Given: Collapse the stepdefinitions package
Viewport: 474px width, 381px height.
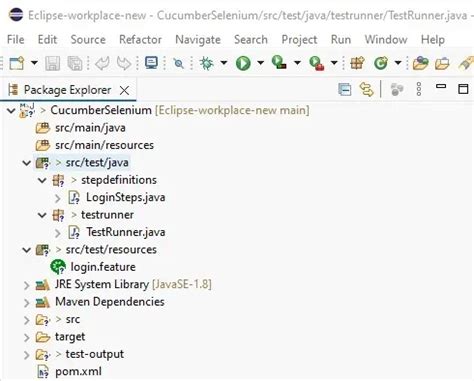Looking at the screenshot, I should pyautogui.click(x=42, y=180).
